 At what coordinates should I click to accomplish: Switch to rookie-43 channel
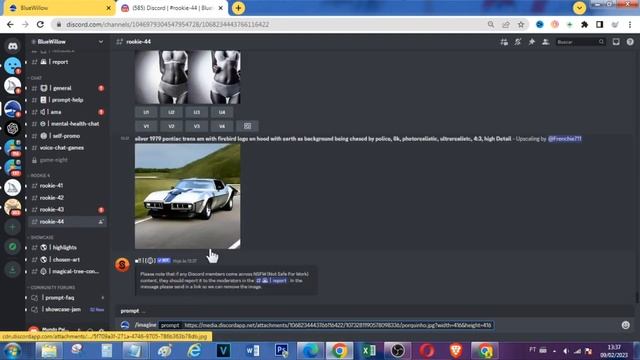67,209
